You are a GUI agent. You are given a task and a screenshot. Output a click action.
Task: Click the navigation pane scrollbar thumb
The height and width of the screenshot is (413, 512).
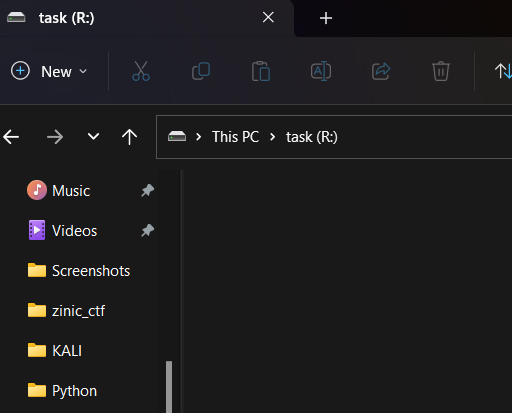click(x=169, y=387)
